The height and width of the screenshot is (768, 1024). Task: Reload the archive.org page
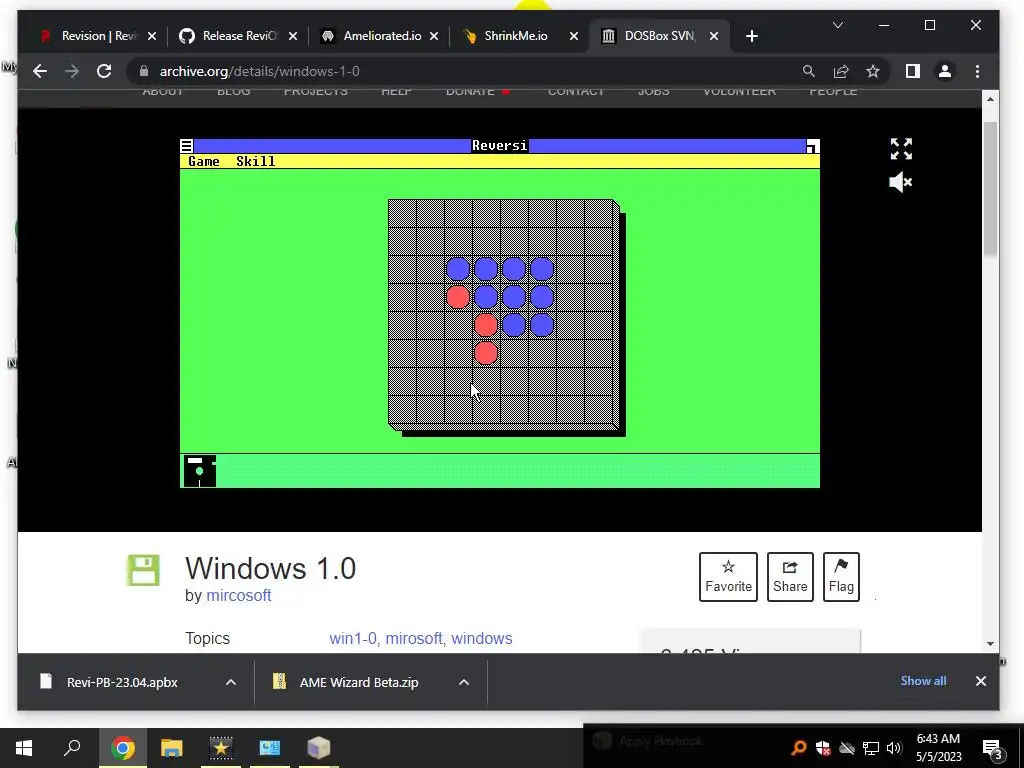pos(104,71)
